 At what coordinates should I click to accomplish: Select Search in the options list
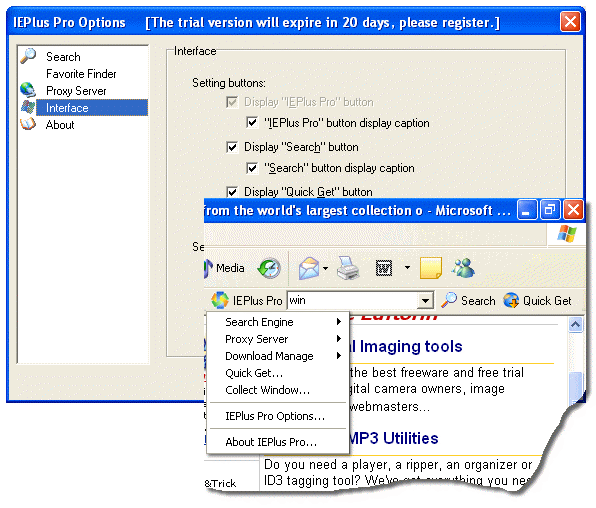tap(63, 57)
